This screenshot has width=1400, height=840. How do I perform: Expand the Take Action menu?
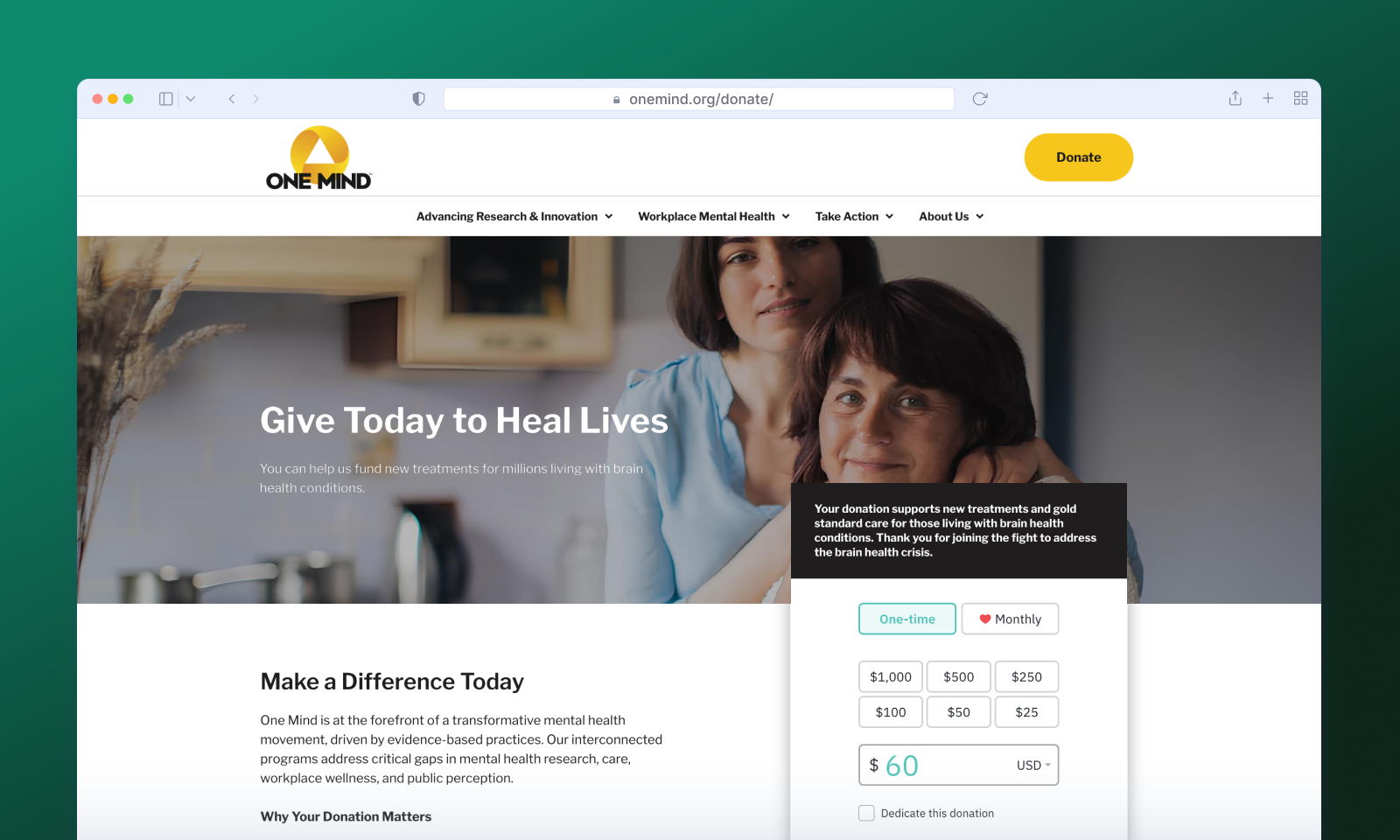pos(854,216)
